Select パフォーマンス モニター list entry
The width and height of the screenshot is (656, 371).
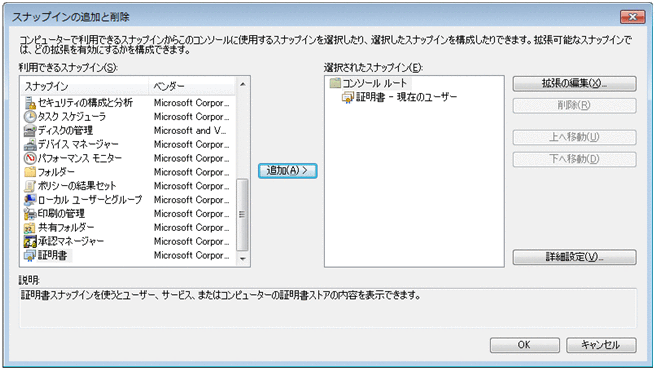[79, 158]
